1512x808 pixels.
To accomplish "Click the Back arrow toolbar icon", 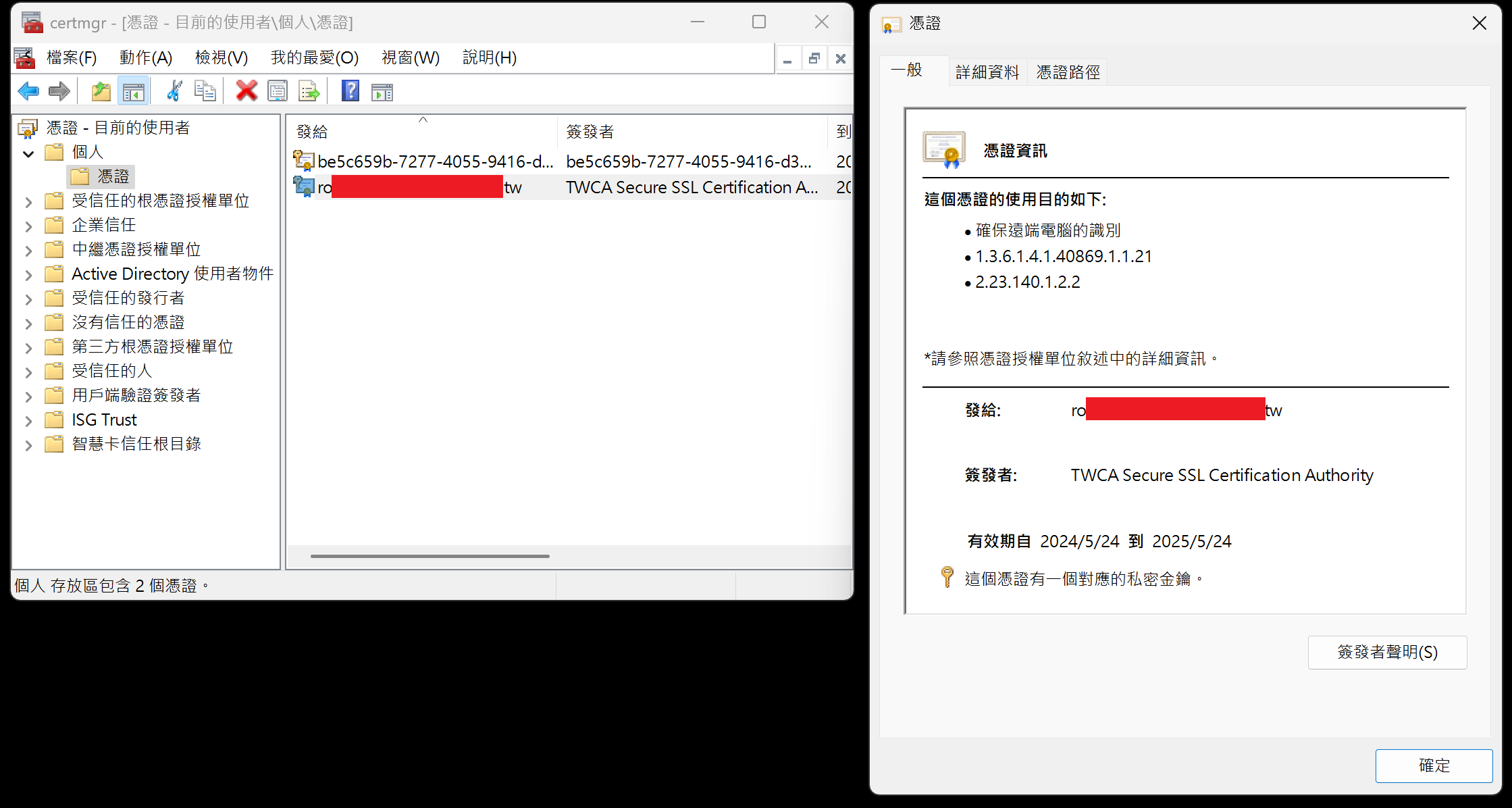I will 28,91.
